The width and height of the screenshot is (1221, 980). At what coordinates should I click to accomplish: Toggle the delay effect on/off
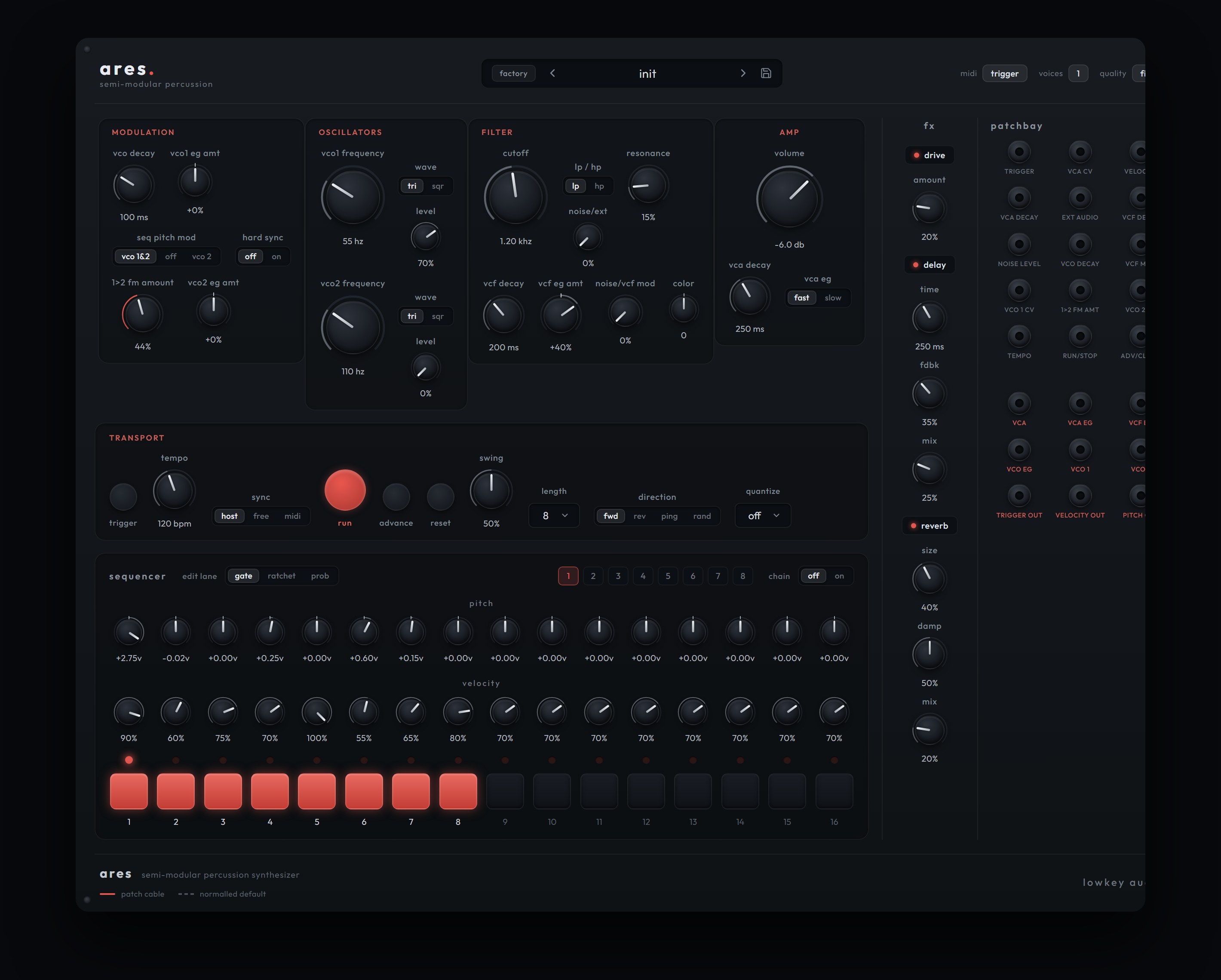click(929, 265)
